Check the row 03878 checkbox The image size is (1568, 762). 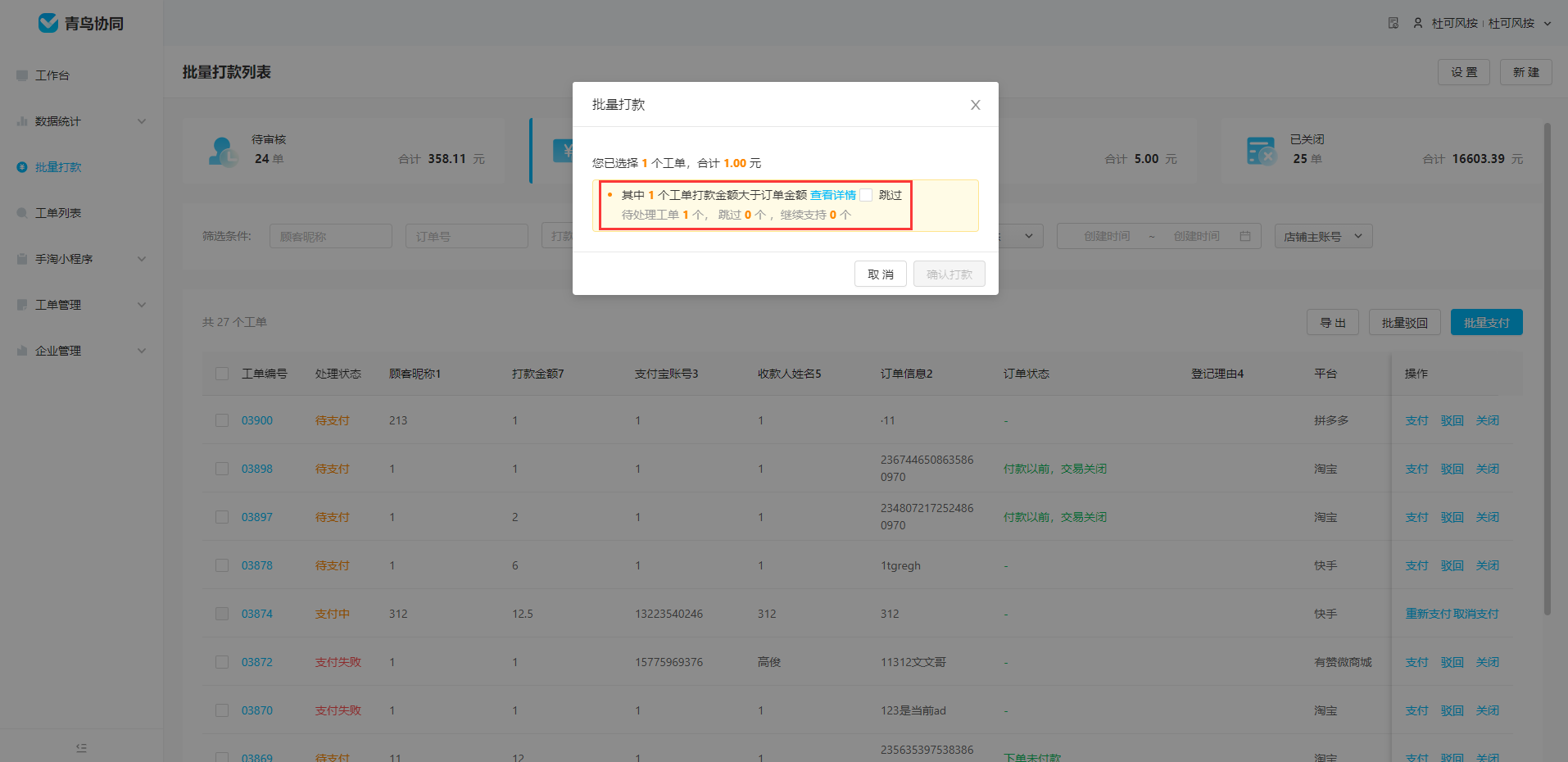(x=222, y=565)
